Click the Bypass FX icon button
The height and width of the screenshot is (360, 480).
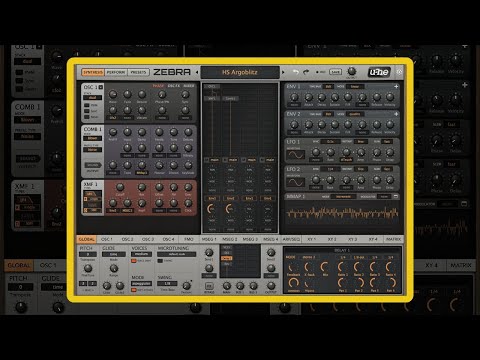point(209,286)
